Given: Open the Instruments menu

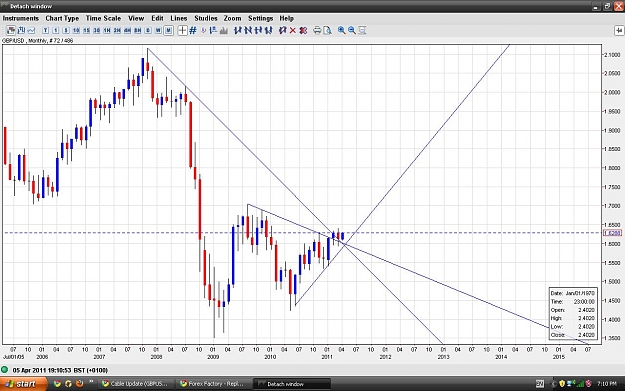Looking at the screenshot, I should point(21,18).
